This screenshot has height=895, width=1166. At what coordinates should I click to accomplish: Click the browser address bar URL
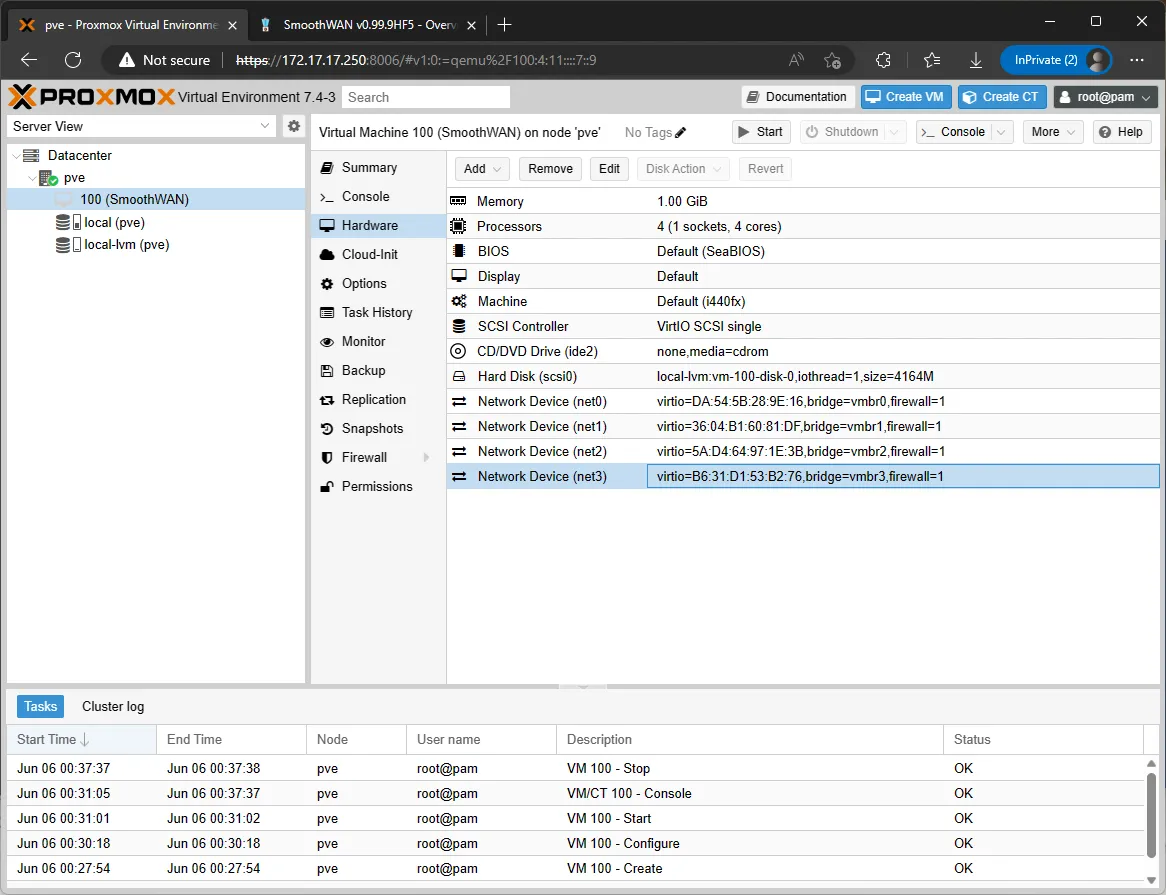[416, 60]
